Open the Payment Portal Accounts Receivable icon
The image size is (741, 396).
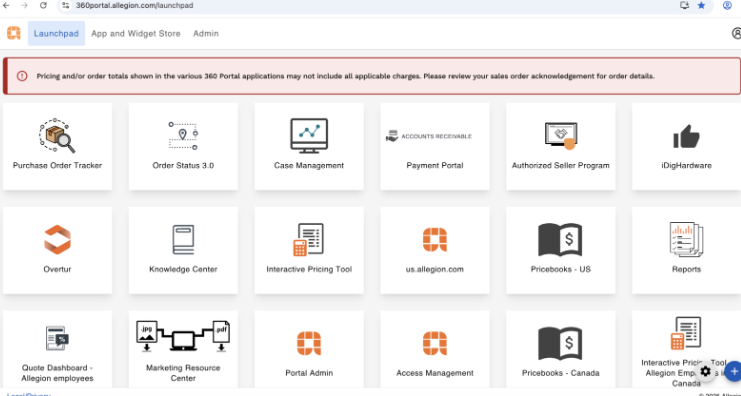pyautogui.click(x=429, y=136)
